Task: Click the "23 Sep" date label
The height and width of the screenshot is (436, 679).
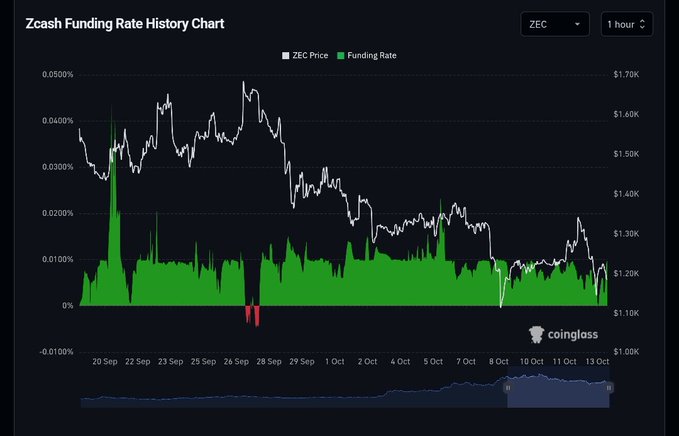Action: (x=171, y=362)
